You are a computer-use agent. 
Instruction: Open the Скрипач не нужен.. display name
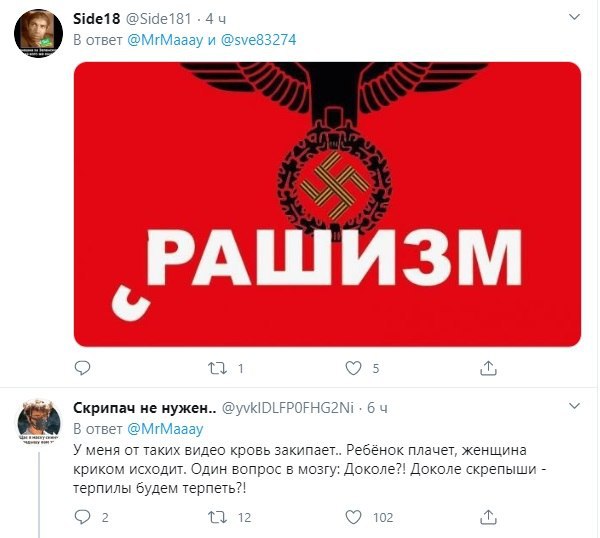pyautogui.click(x=145, y=408)
